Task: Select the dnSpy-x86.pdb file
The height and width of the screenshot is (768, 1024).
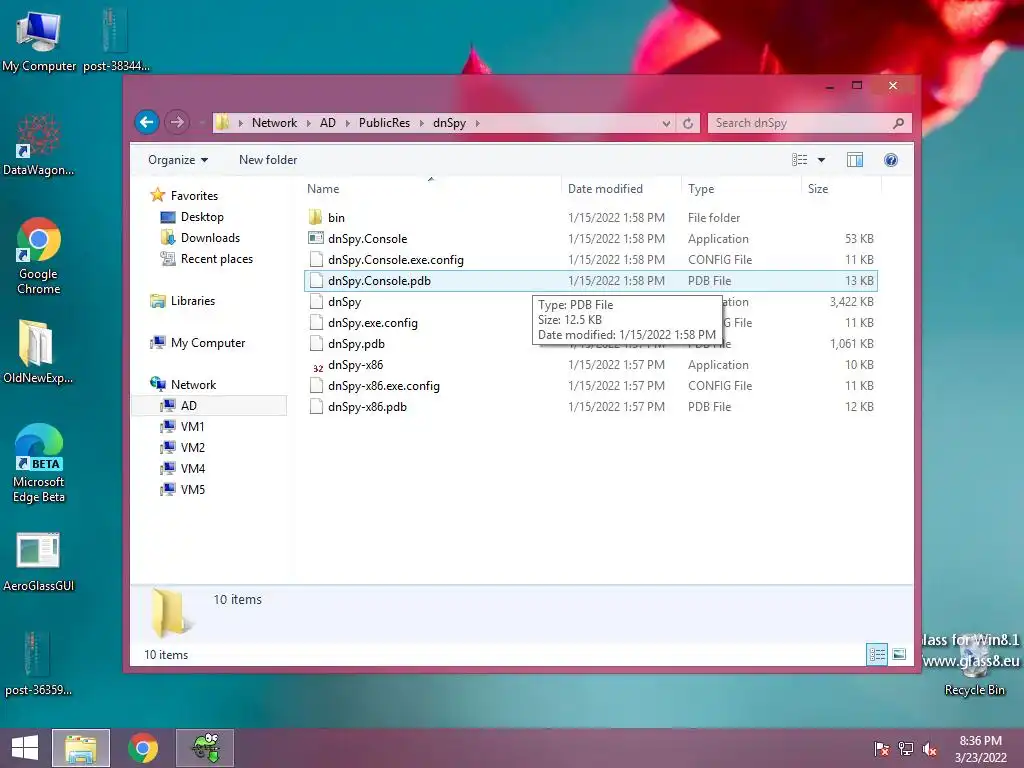Action: pyautogui.click(x=590, y=407)
